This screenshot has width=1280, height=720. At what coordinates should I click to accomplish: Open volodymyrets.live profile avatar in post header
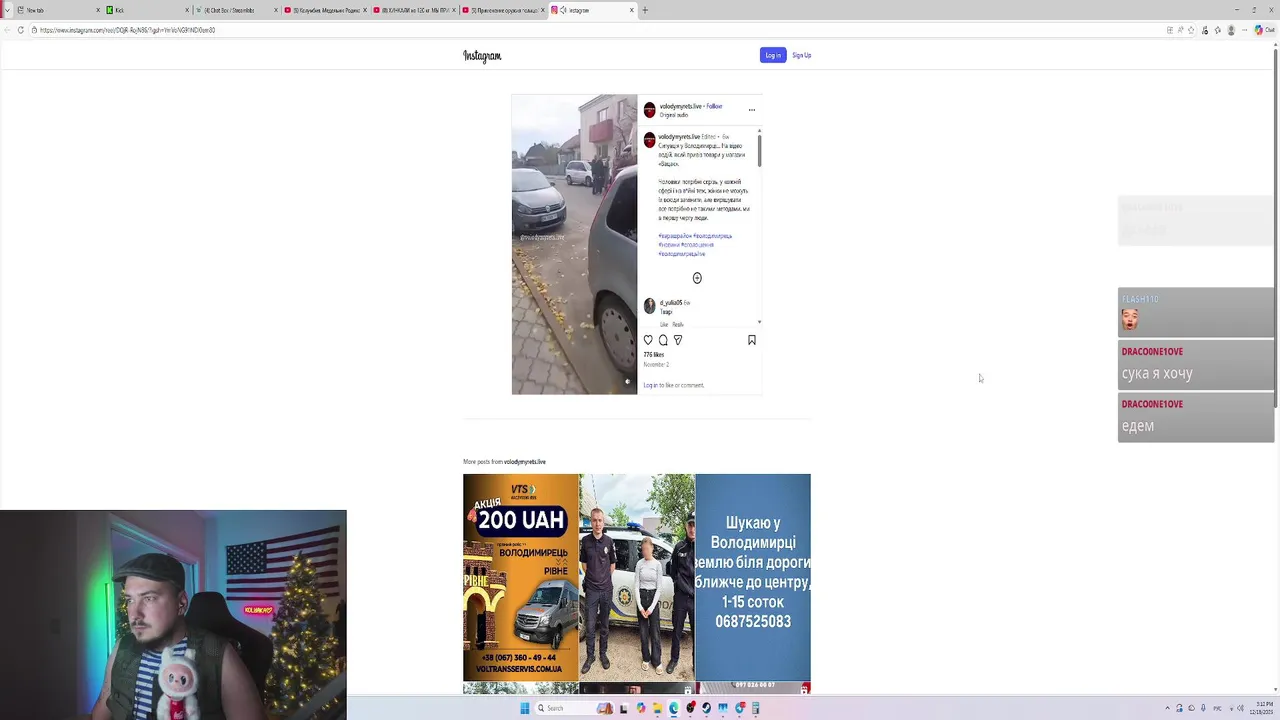pyautogui.click(x=649, y=110)
